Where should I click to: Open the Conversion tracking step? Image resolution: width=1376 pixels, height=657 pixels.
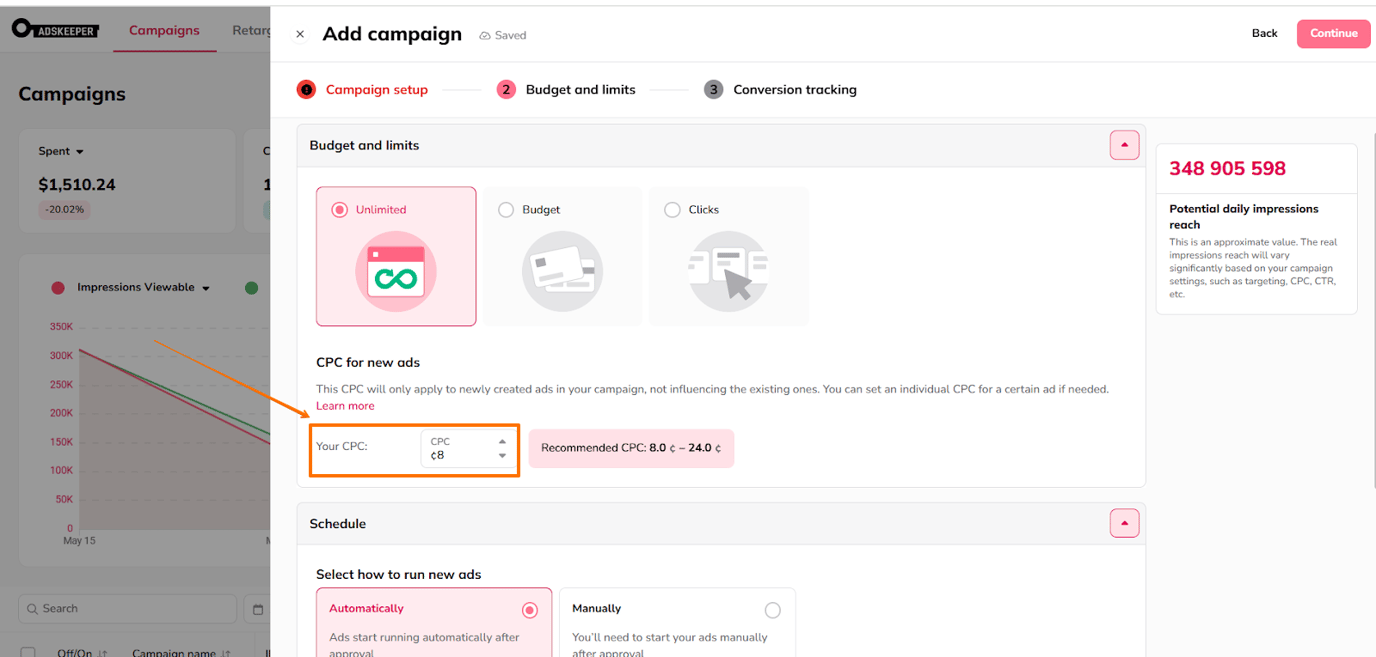(x=794, y=89)
